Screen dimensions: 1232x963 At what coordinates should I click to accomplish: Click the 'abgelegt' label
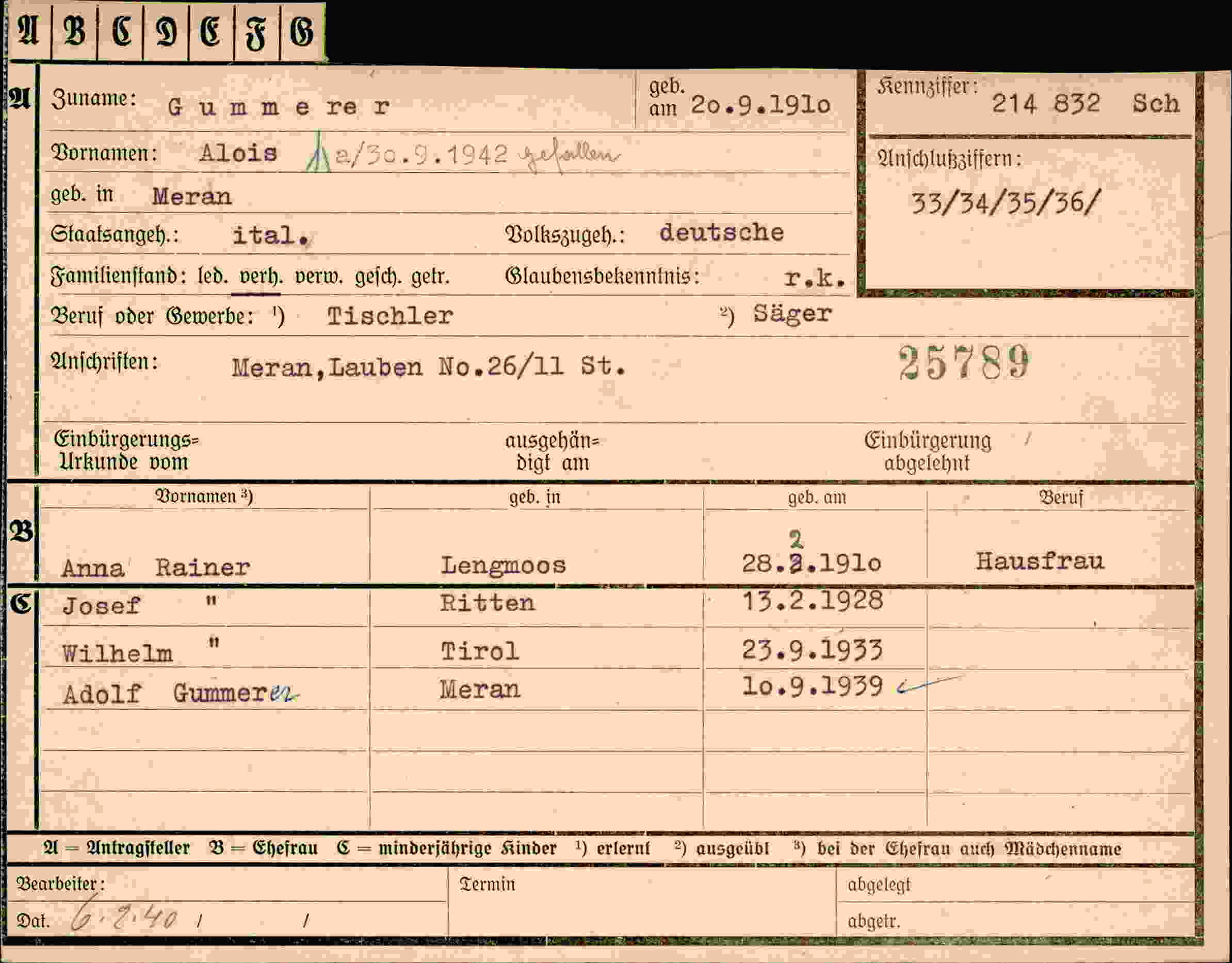(879, 885)
